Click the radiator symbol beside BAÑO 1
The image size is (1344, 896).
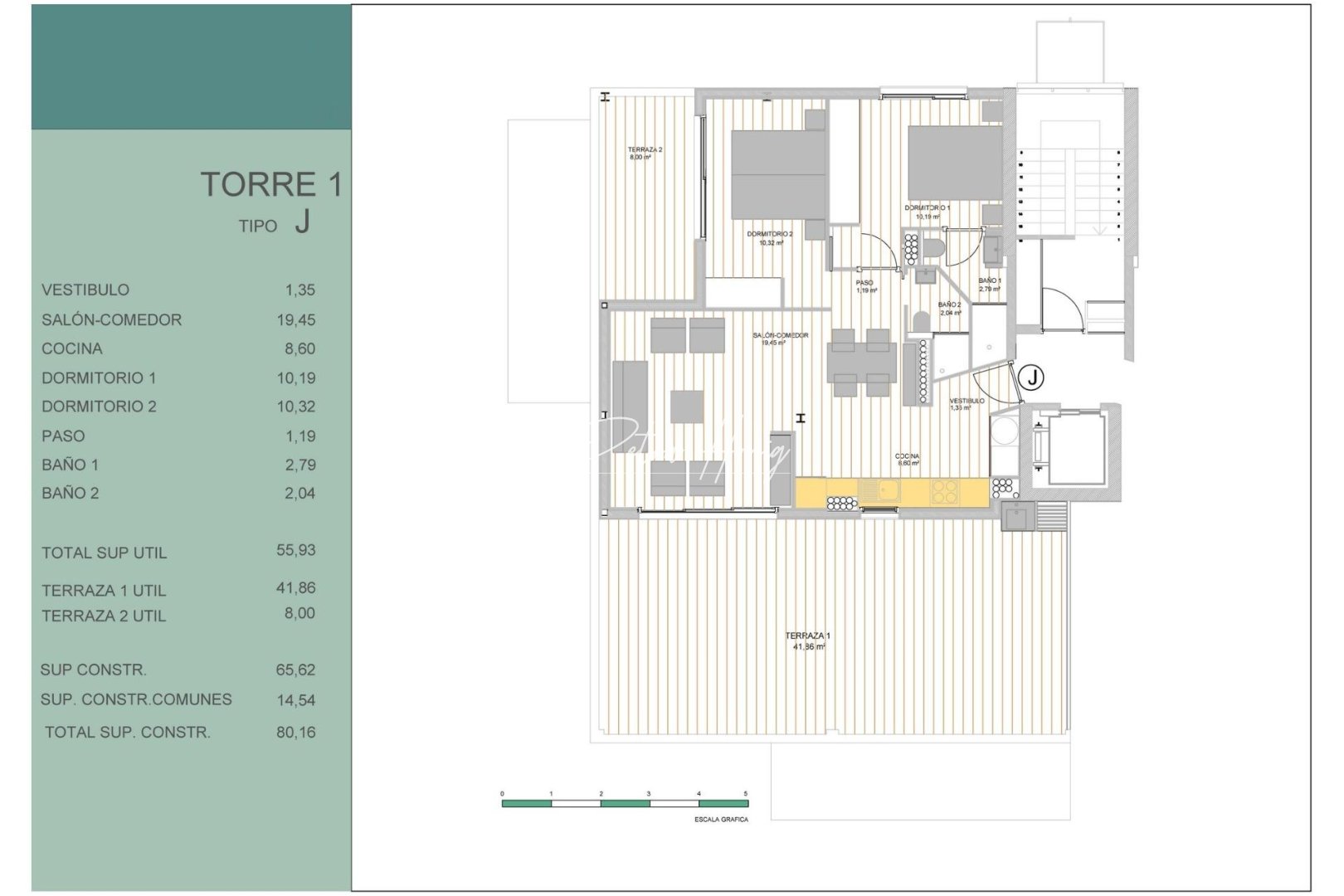(x=912, y=250)
